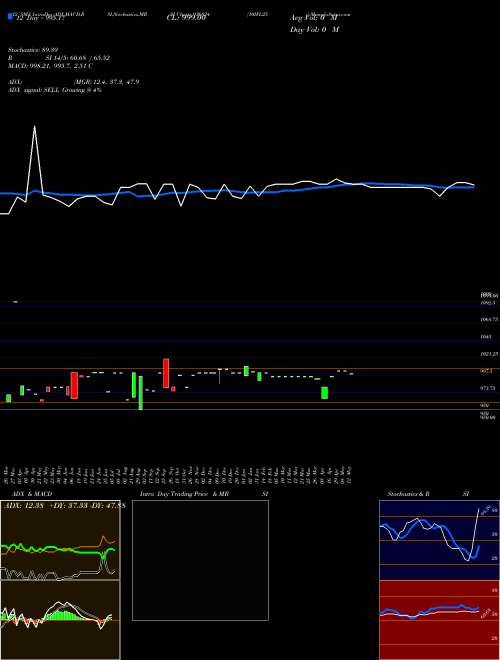The image size is (500, 660).
Task: Click the green line in the ADX panel
Action: pos(59,550)
